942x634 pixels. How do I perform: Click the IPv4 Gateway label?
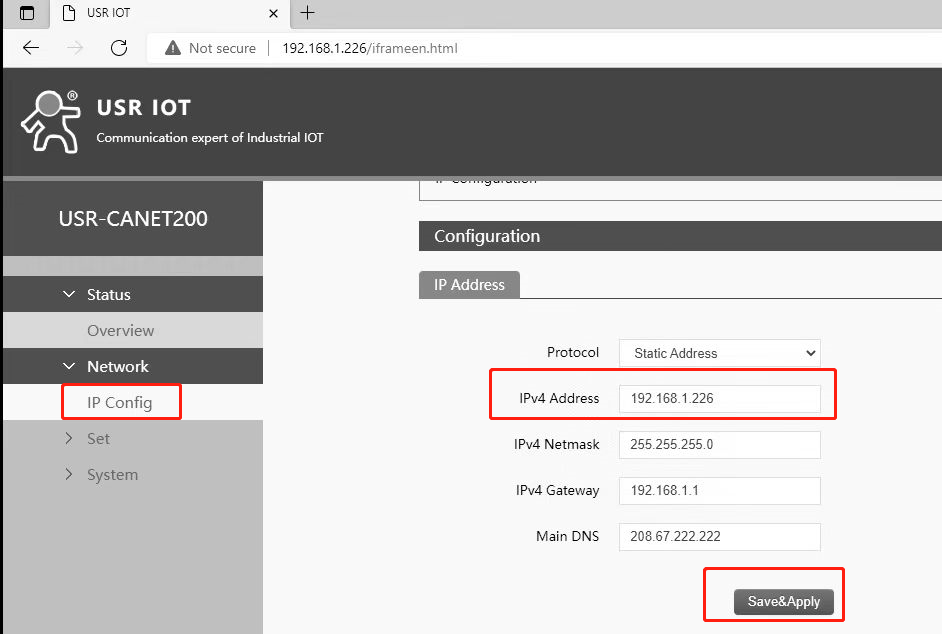pyautogui.click(x=558, y=490)
